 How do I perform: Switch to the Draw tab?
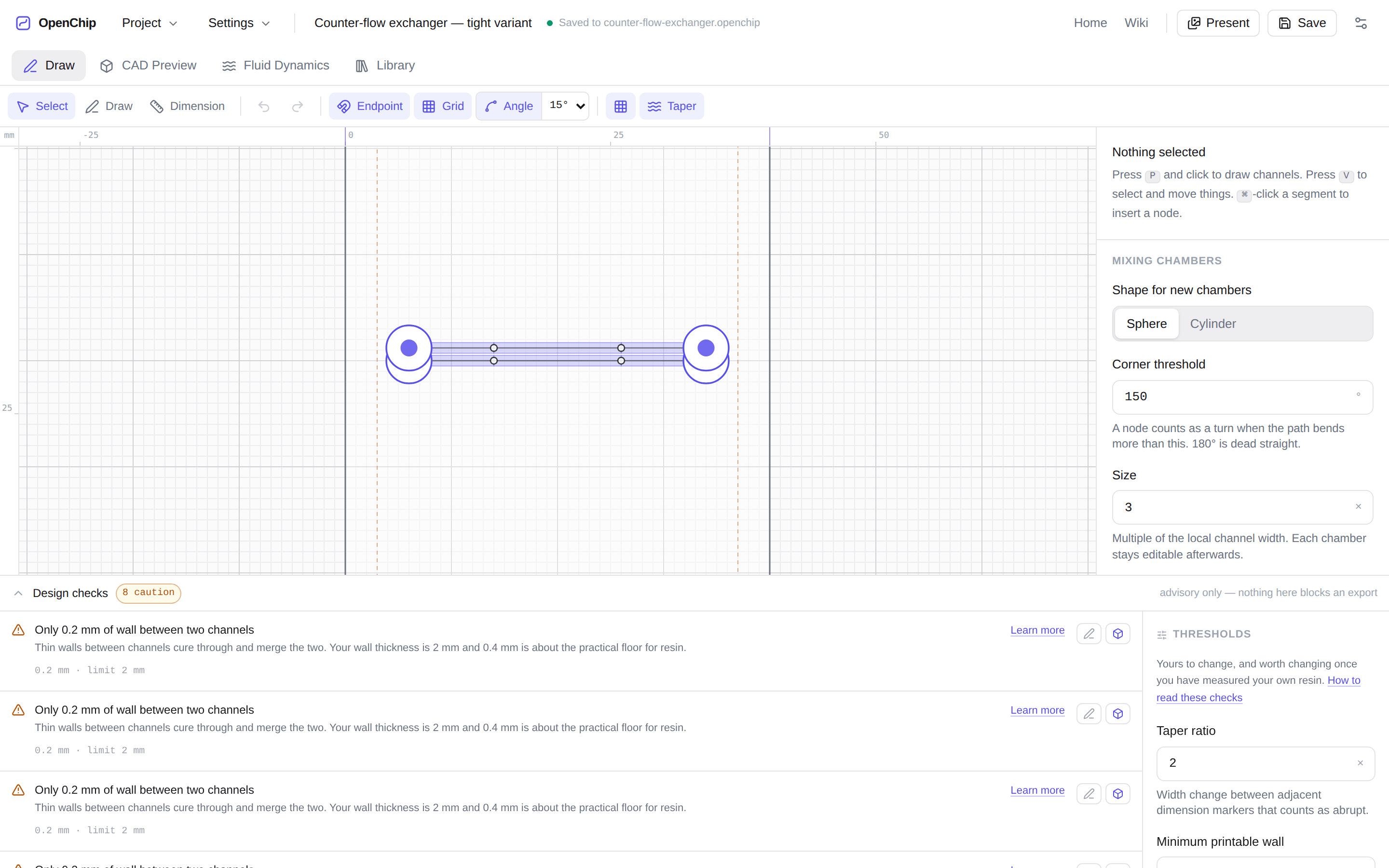tap(49, 66)
